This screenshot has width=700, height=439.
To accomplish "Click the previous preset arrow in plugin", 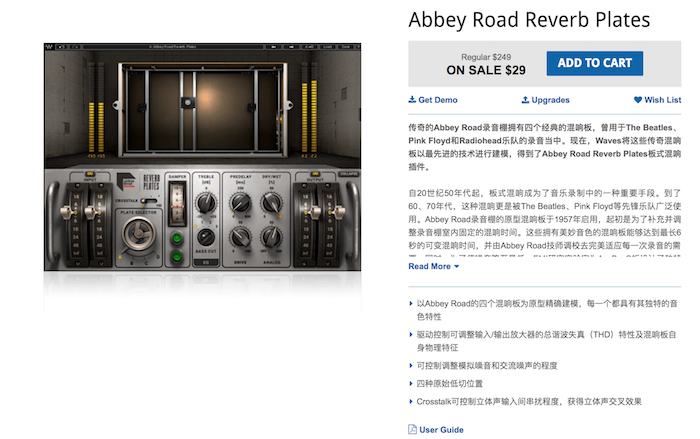I will pyautogui.click(x=273, y=46).
